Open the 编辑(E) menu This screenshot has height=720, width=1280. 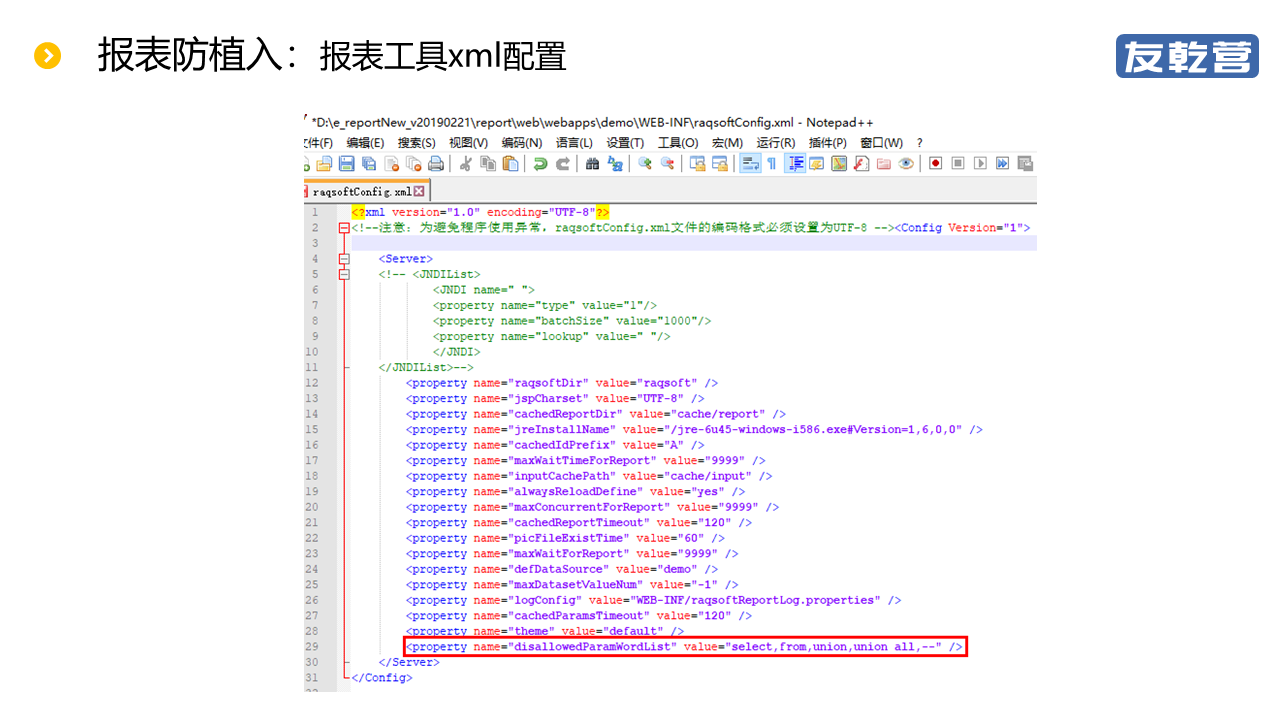364,143
